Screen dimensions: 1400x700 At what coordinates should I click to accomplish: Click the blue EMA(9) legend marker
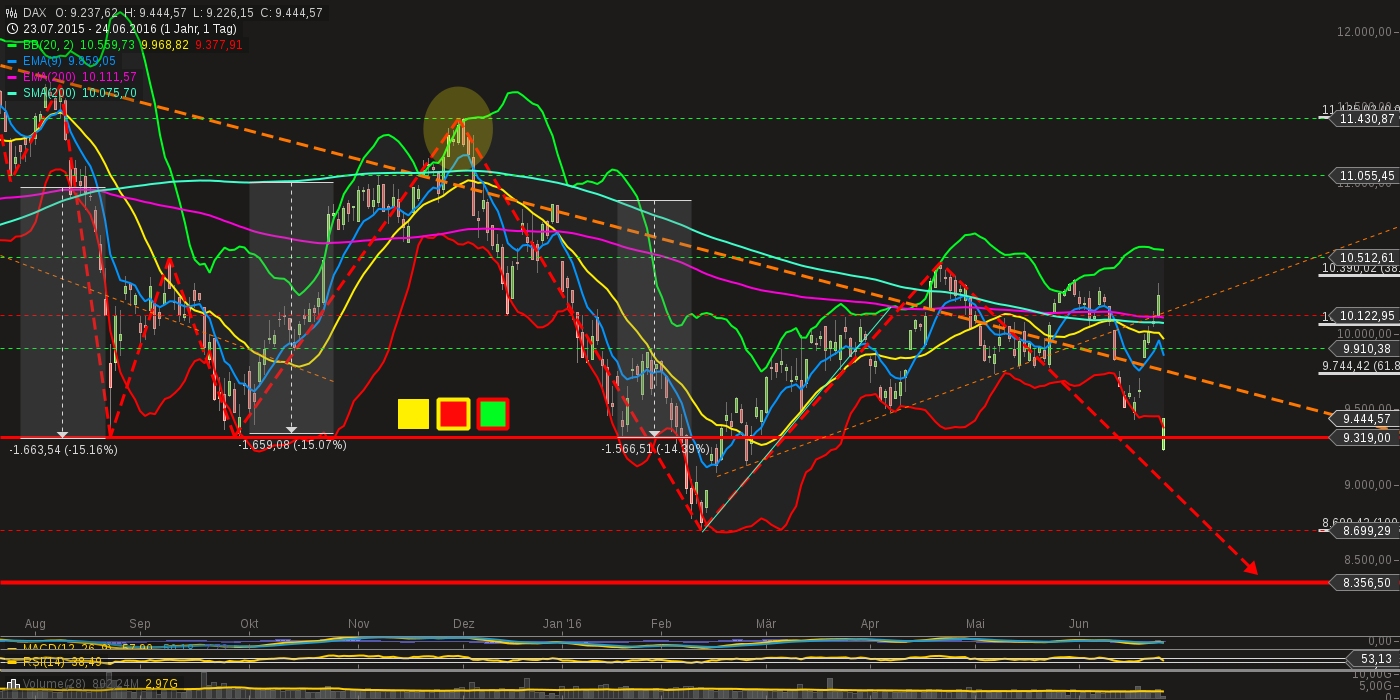[11, 61]
